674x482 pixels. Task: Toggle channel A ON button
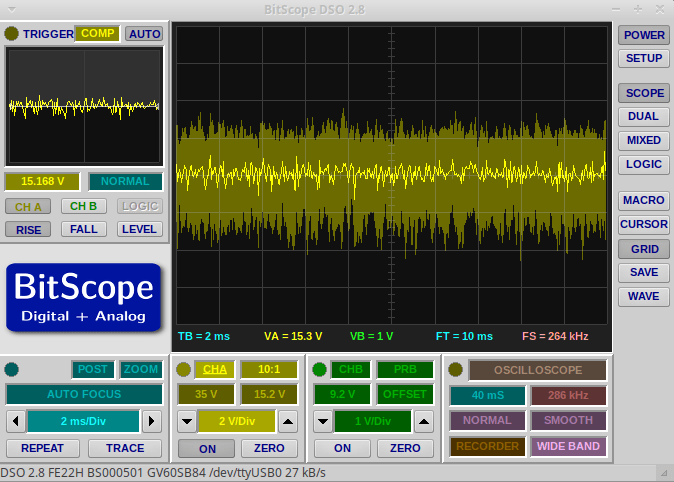(207, 448)
